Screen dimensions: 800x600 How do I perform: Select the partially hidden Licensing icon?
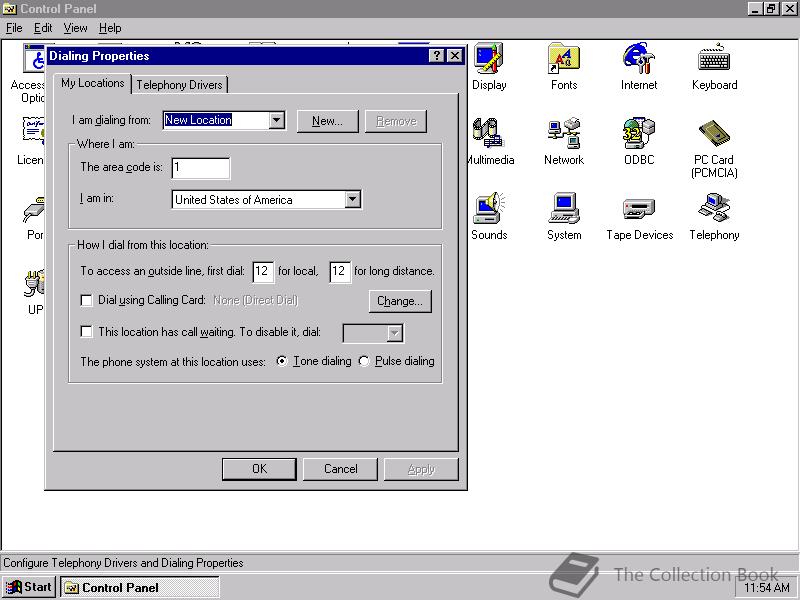pyautogui.click(x=32, y=141)
